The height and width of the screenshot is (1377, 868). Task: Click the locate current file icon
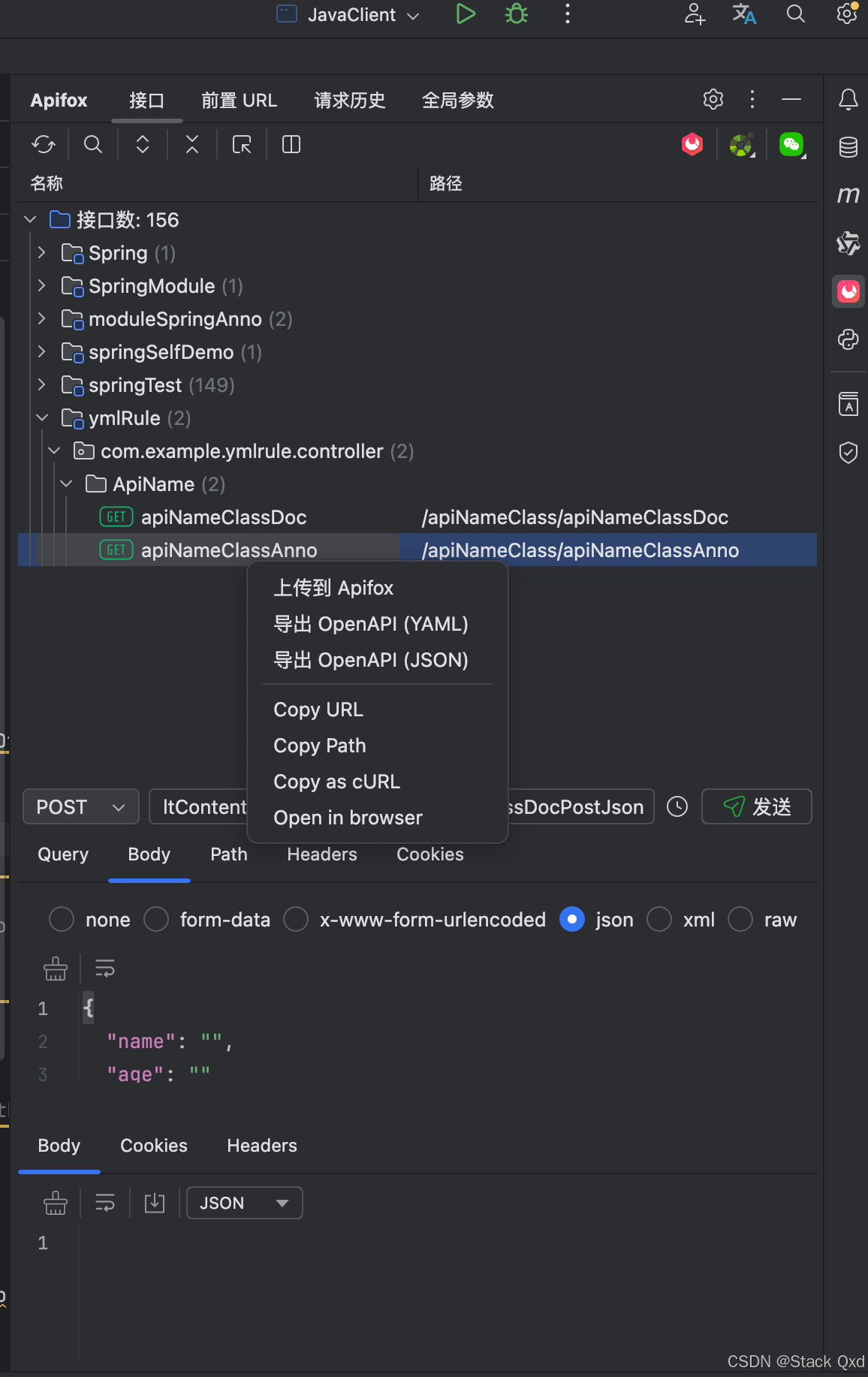(242, 144)
